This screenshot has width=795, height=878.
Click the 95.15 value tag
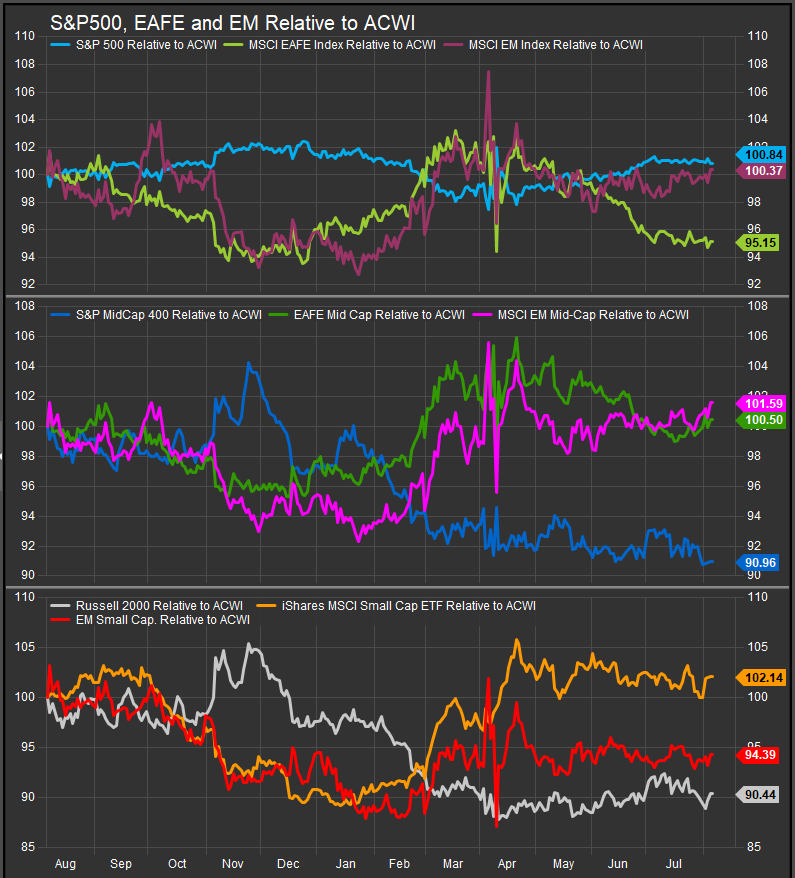(x=757, y=242)
